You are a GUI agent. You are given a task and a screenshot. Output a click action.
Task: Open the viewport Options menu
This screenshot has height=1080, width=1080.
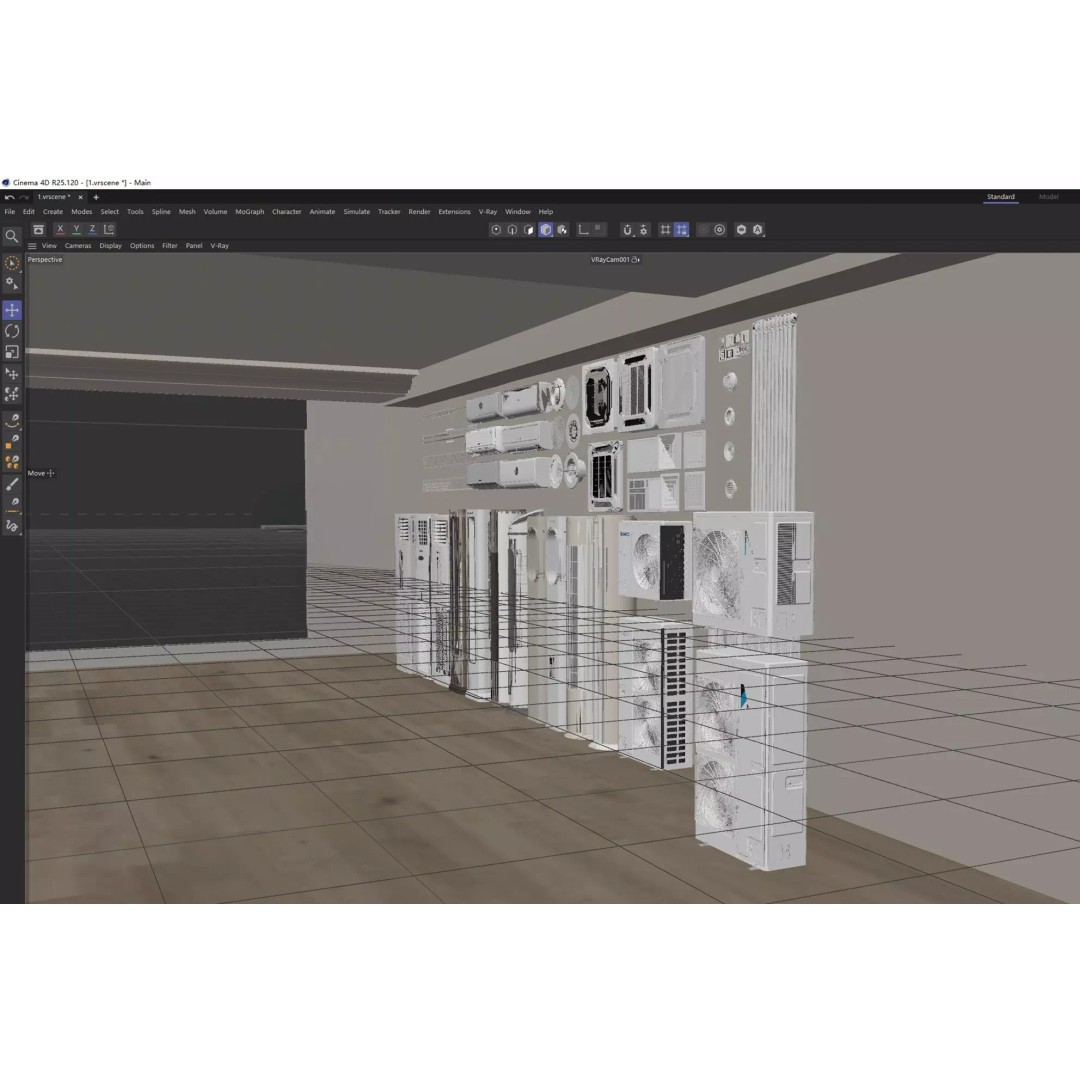pos(142,246)
